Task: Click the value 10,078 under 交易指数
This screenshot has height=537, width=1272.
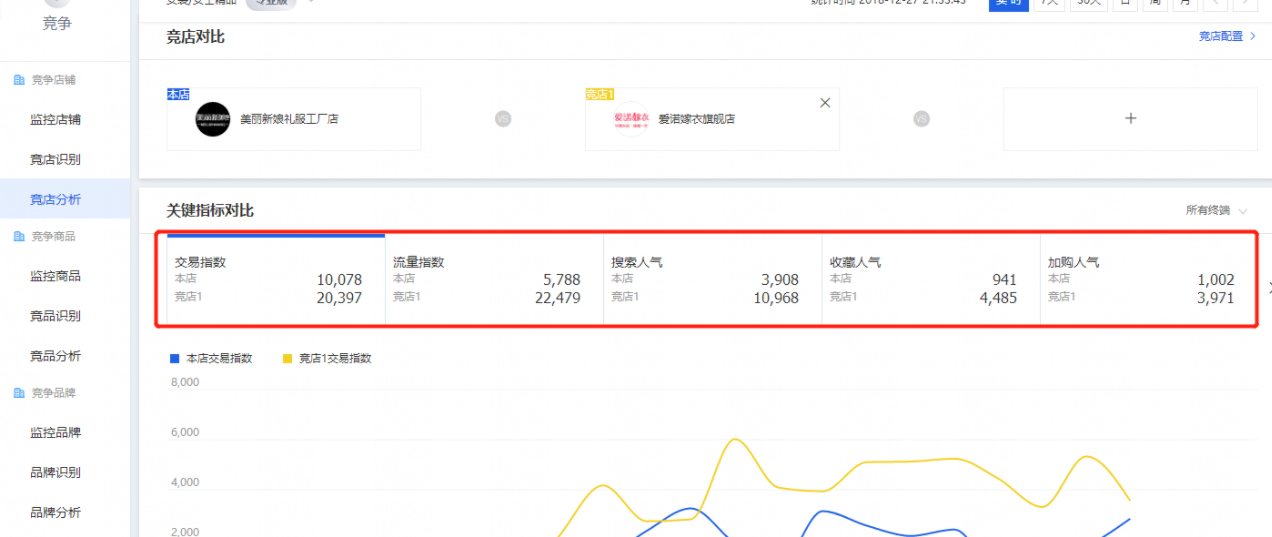Action: tap(339, 280)
